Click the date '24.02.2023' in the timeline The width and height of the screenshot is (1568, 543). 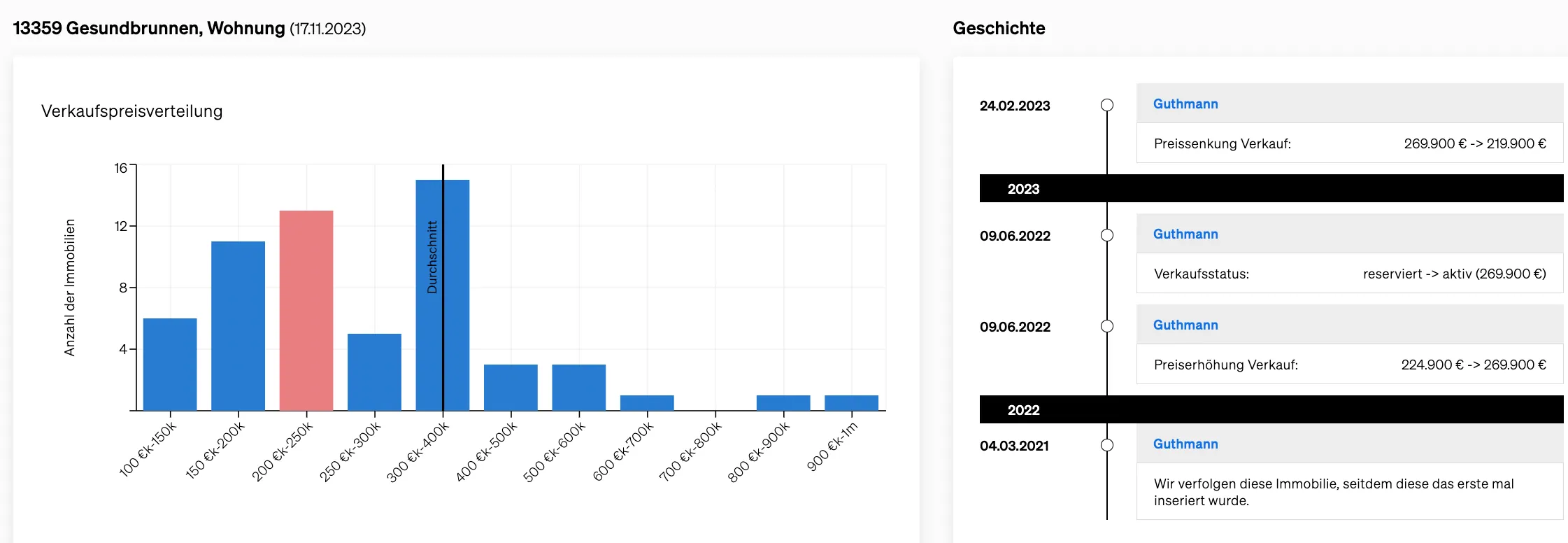[1015, 106]
